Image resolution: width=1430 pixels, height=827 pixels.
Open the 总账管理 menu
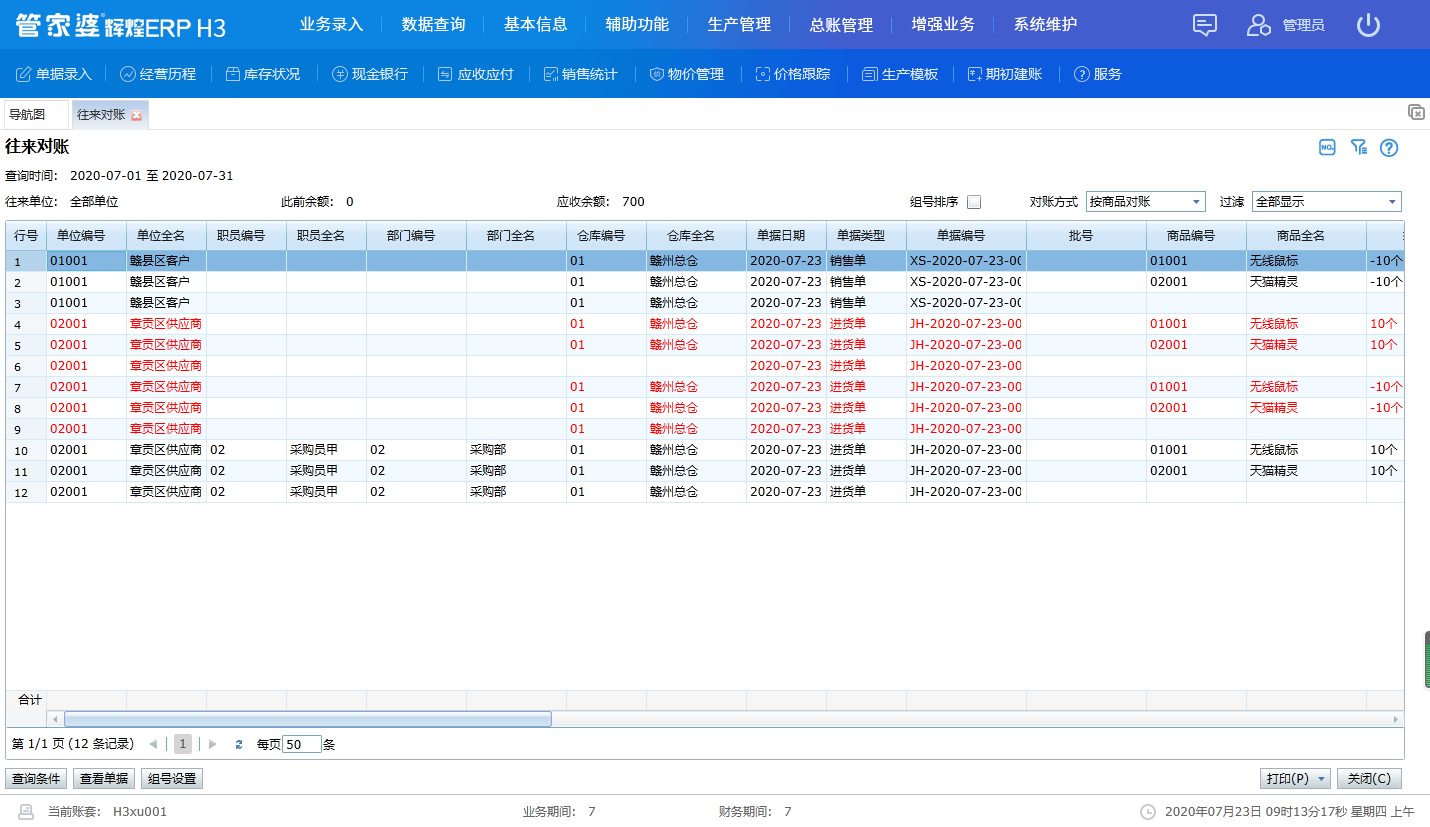(841, 25)
